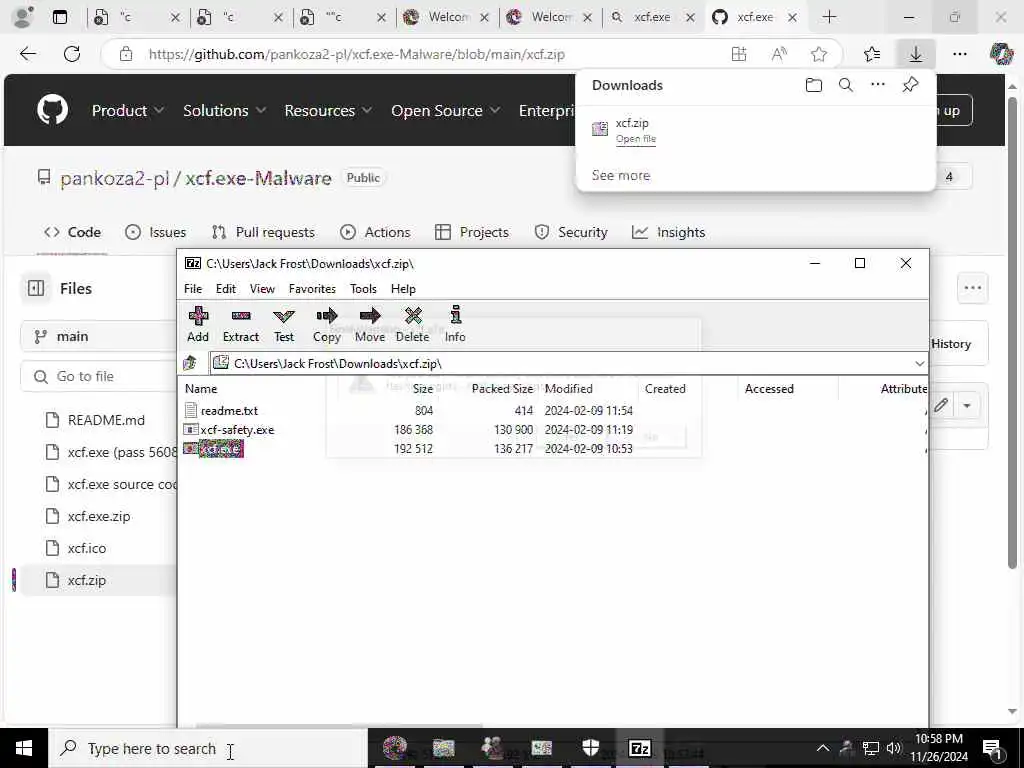Open the browser profile avatar icon
1024x768 pixels.
pyautogui.click(x=23, y=17)
